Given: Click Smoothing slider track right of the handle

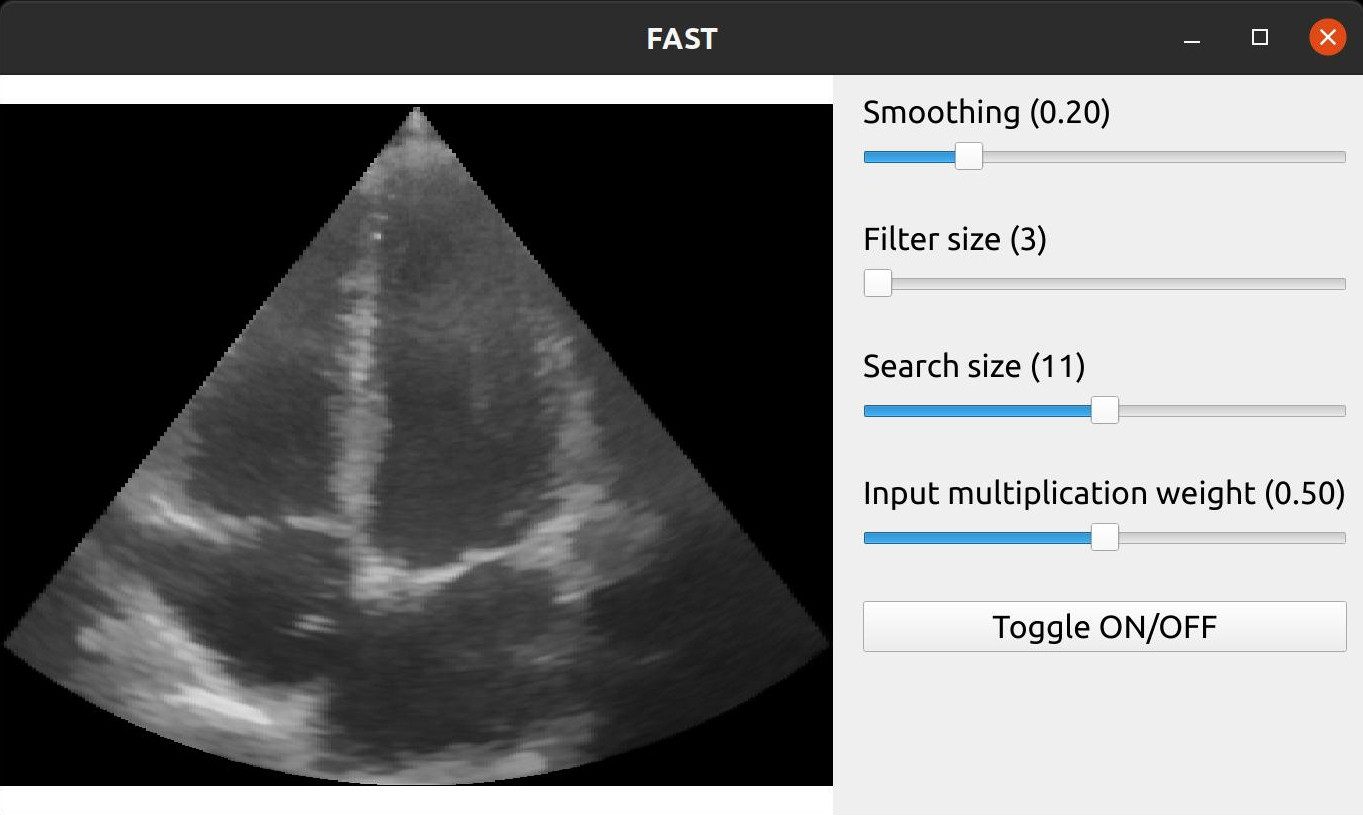Looking at the screenshot, I should click(1160, 157).
